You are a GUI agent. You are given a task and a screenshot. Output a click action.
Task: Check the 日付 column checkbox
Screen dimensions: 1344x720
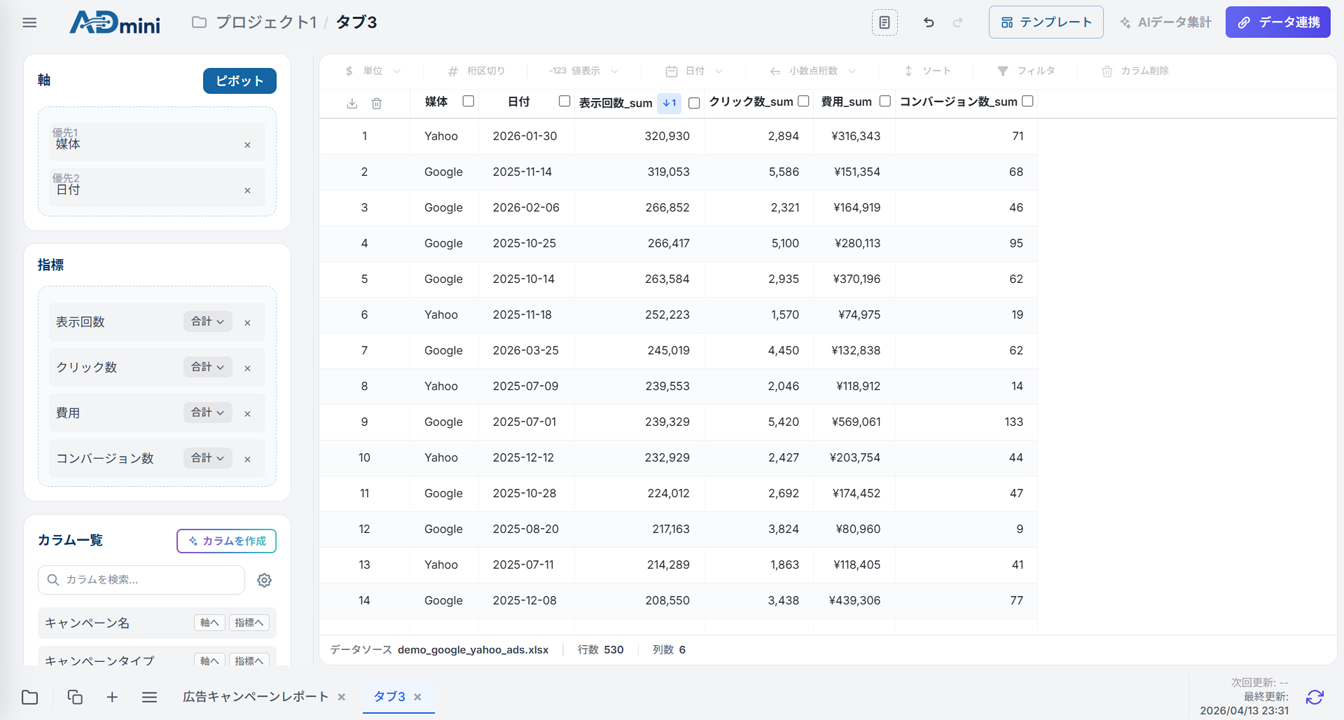coord(564,101)
